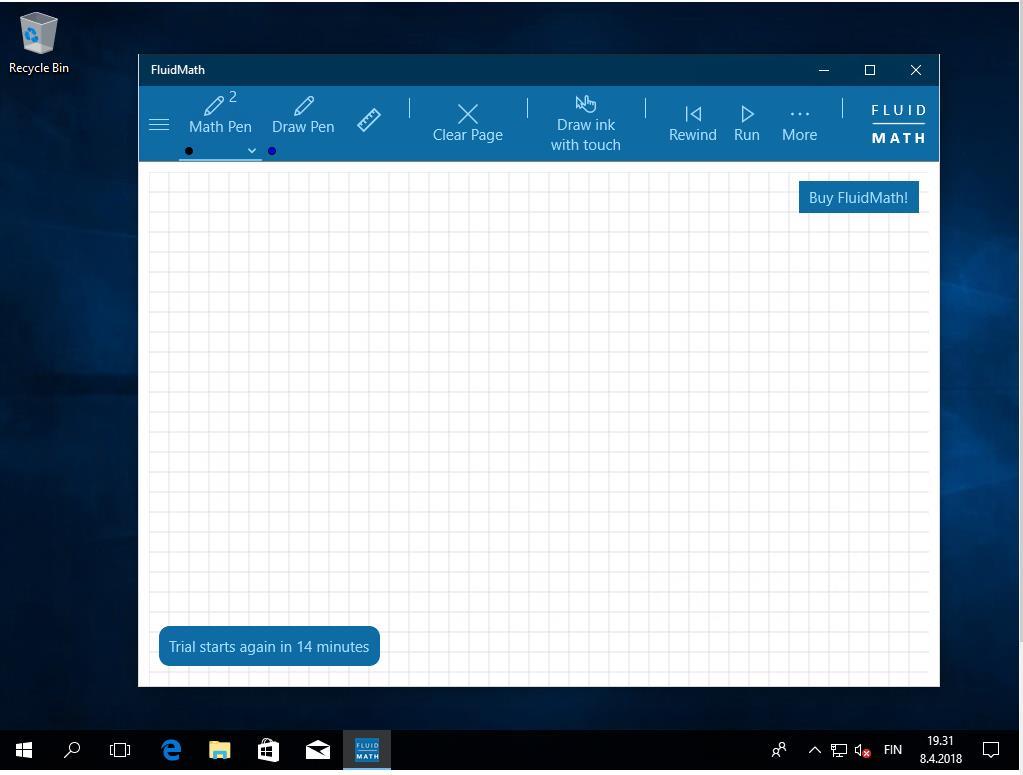Launch Microsoft Edge from taskbar

171,750
